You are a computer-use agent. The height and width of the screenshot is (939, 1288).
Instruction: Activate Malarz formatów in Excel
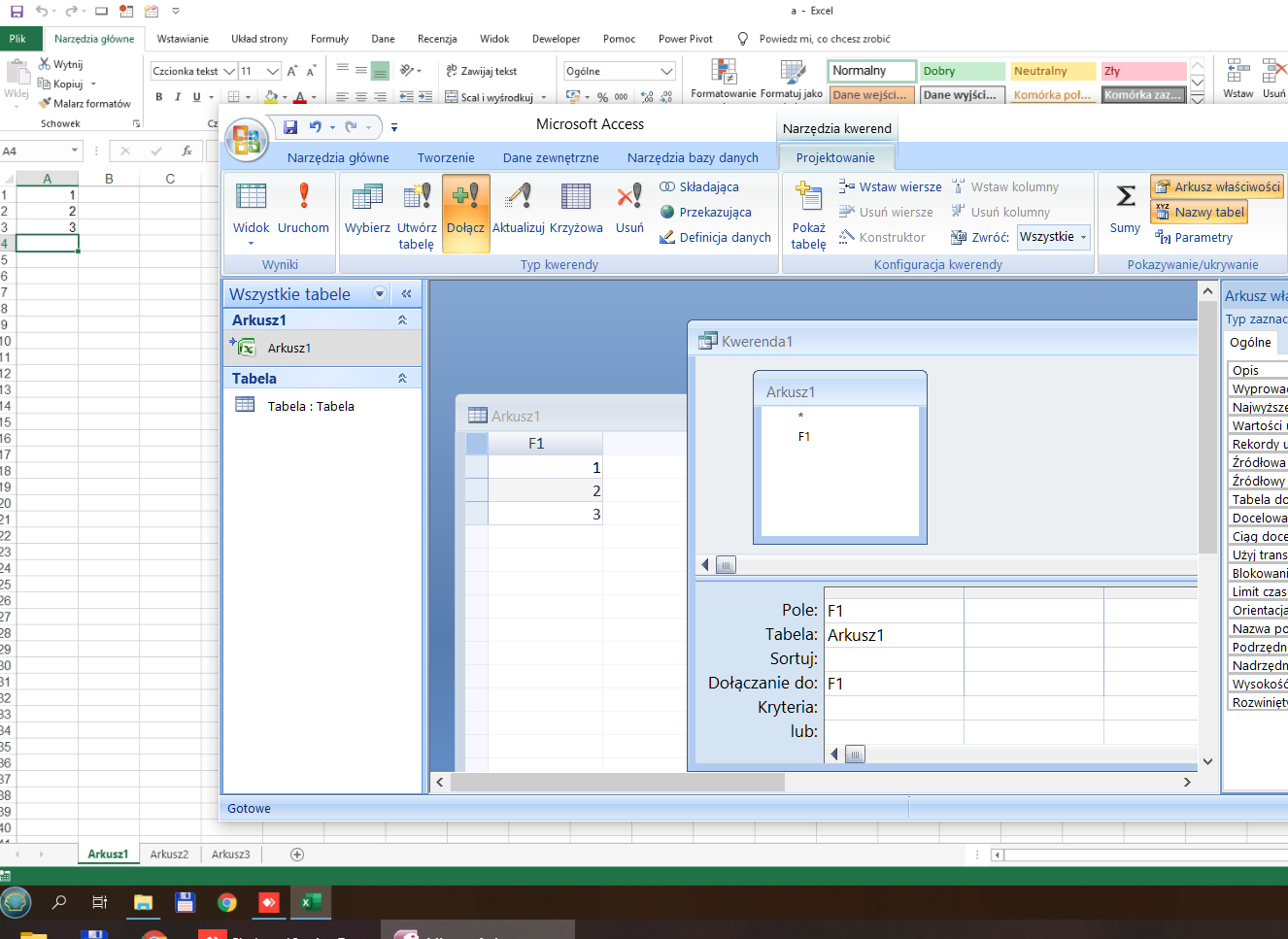pos(85,103)
